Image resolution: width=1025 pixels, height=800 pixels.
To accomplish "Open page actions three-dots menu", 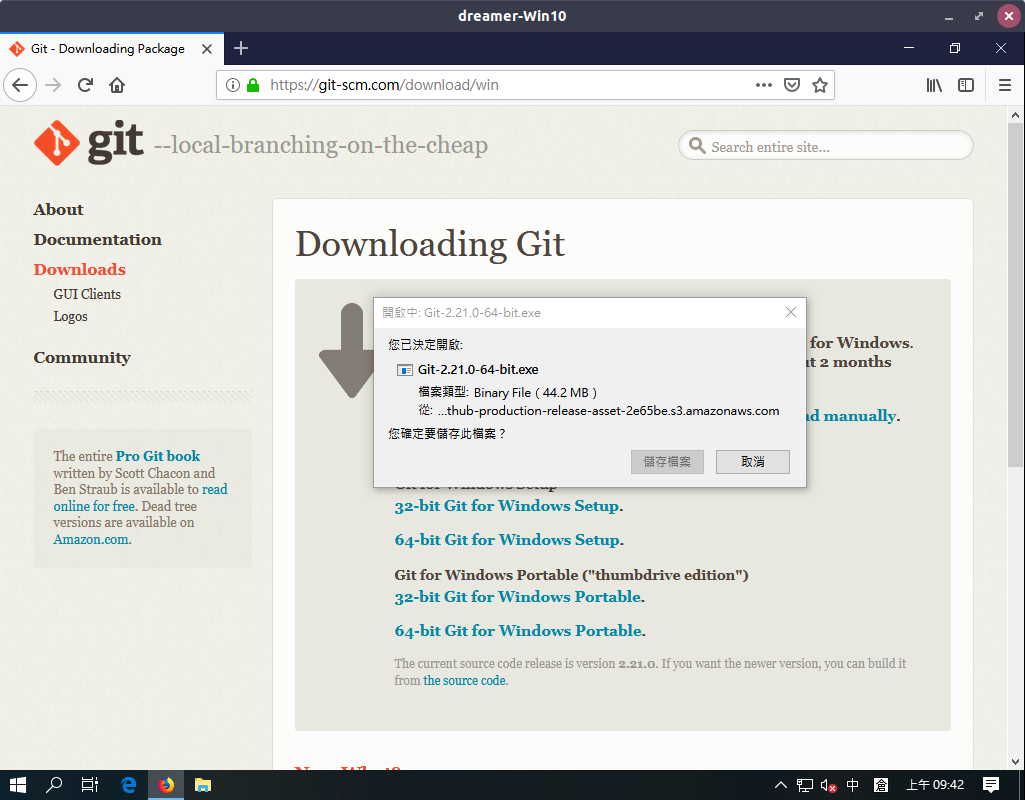I will click(764, 85).
